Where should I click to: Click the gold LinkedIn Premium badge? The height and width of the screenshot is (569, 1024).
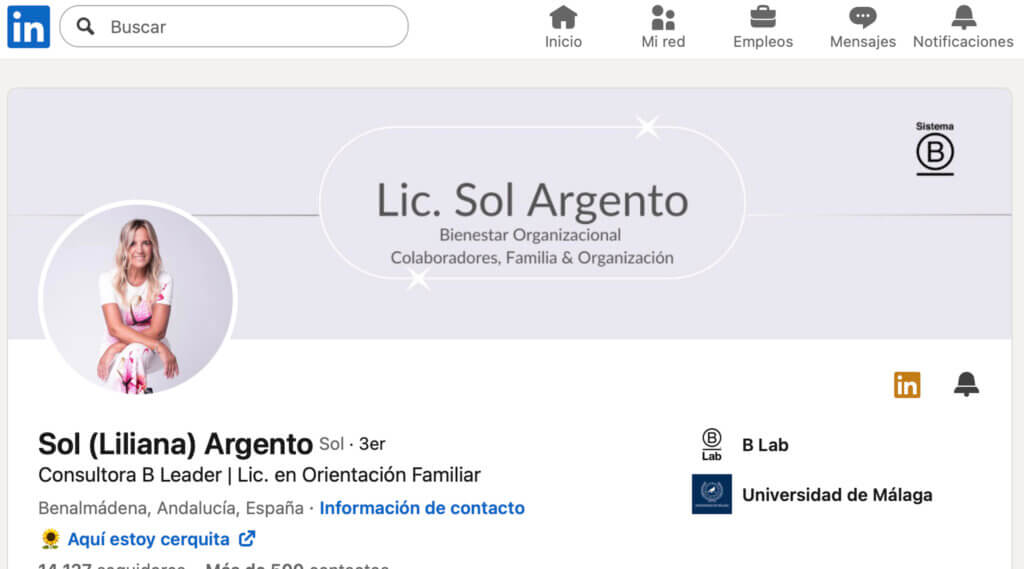coord(907,384)
